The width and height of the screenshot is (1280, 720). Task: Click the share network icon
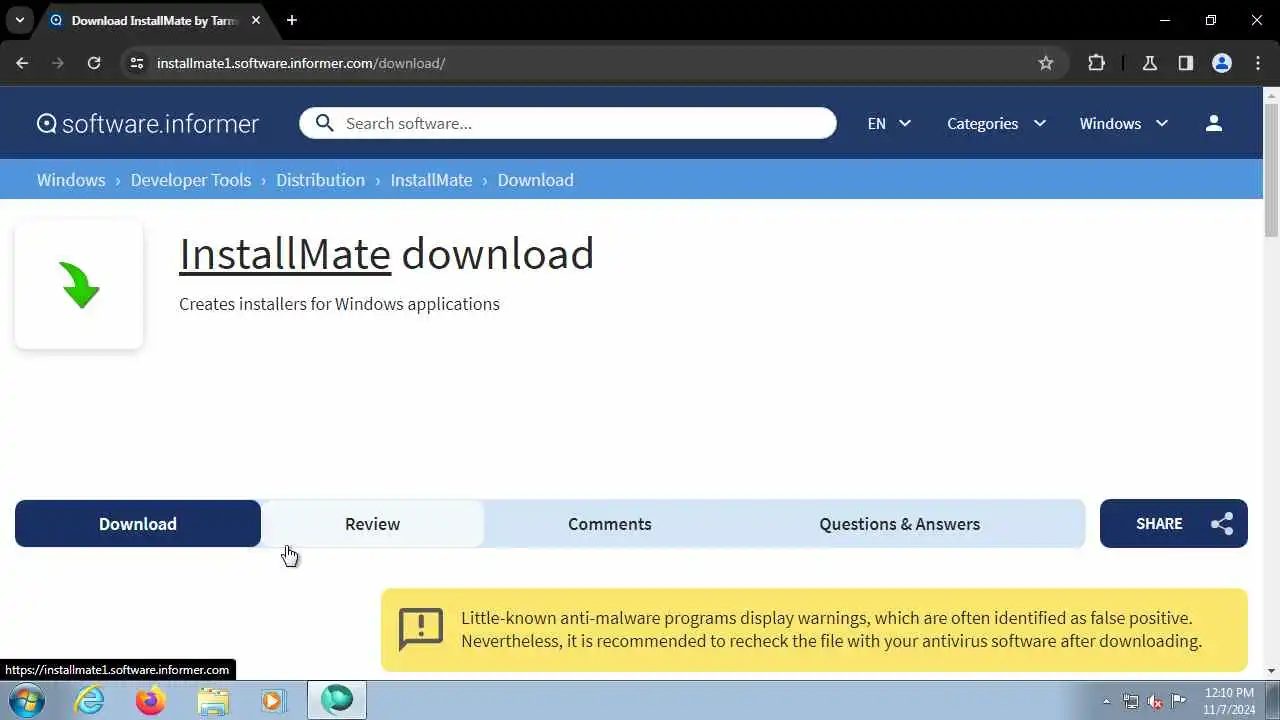pos(1222,524)
